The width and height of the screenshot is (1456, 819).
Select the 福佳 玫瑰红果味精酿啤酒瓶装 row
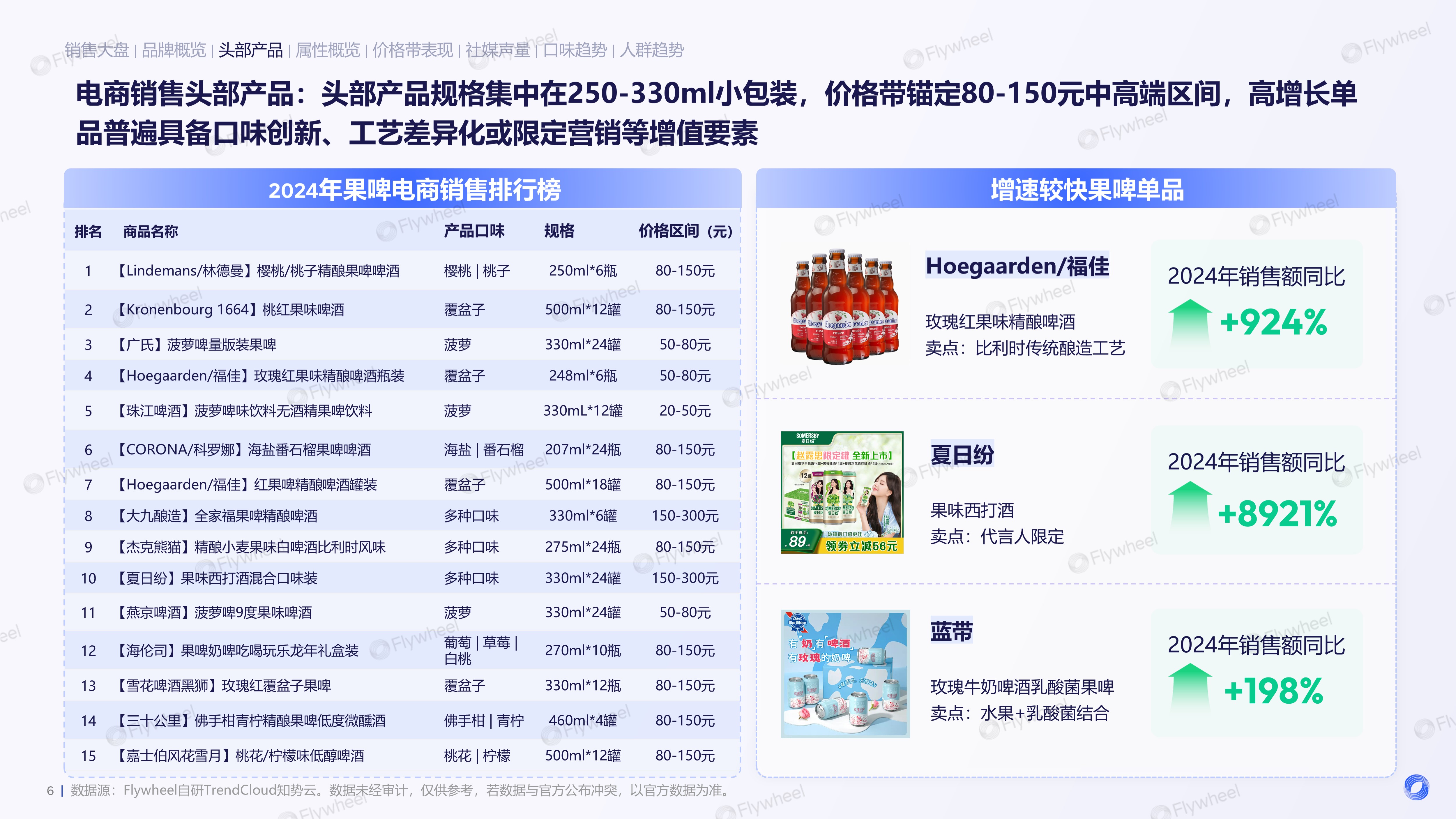(x=402, y=376)
